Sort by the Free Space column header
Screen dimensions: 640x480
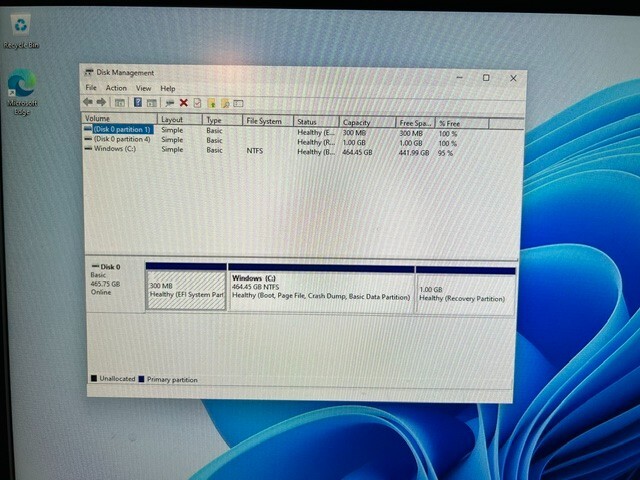point(415,123)
